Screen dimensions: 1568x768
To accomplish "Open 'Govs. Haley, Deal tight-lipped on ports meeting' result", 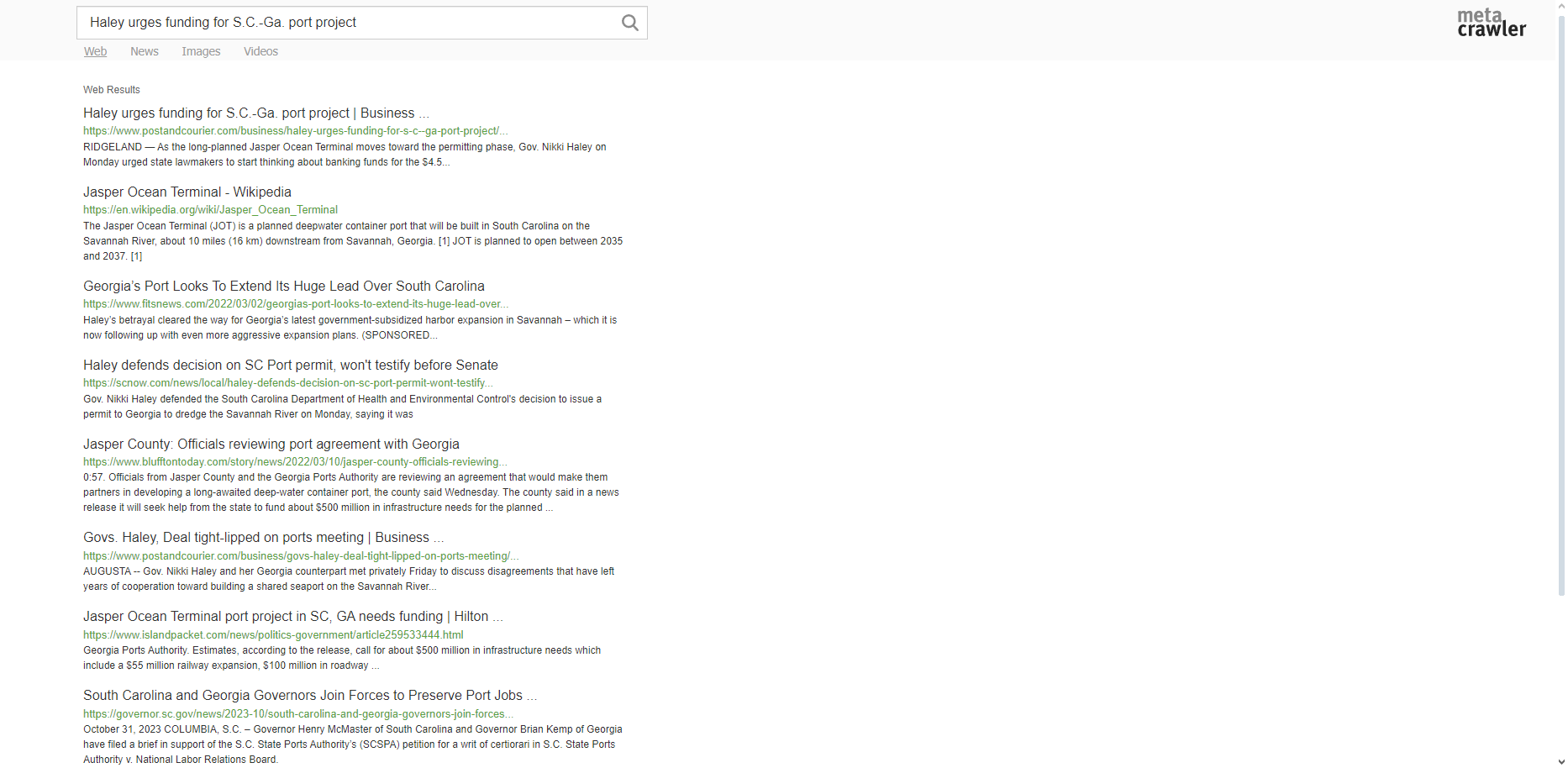I will click(x=264, y=537).
